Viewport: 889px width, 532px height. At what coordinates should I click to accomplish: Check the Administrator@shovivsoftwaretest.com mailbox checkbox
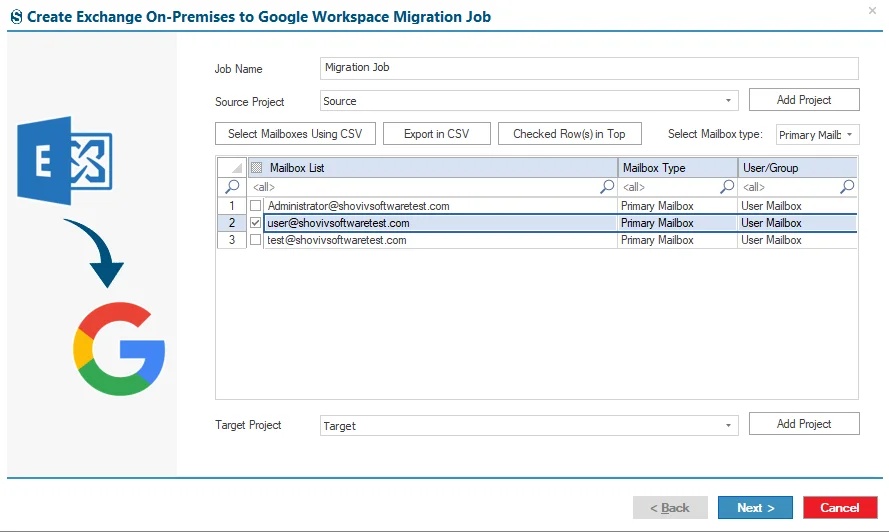[256, 205]
